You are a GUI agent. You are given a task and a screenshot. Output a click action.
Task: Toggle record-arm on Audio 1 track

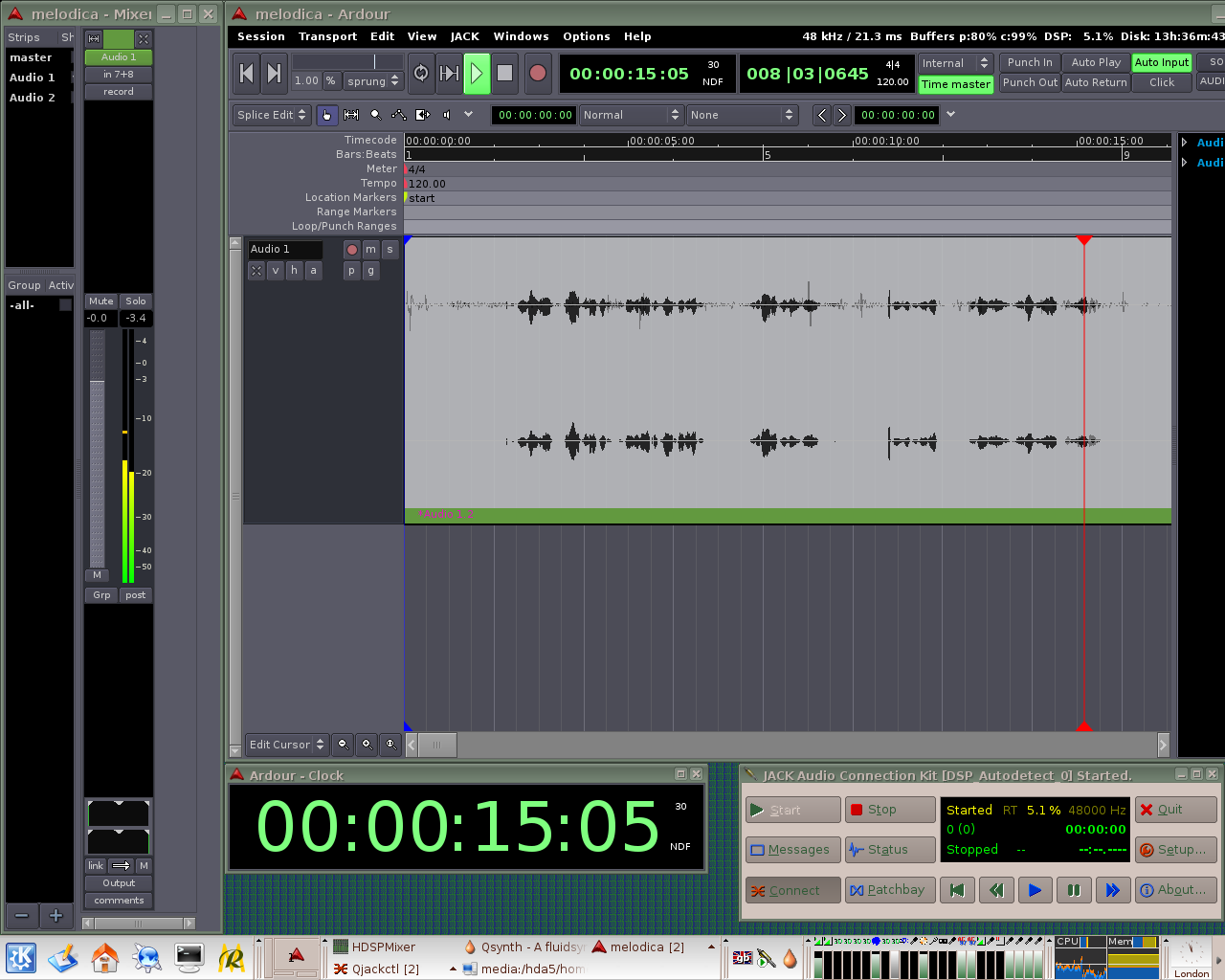pos(351,250)
